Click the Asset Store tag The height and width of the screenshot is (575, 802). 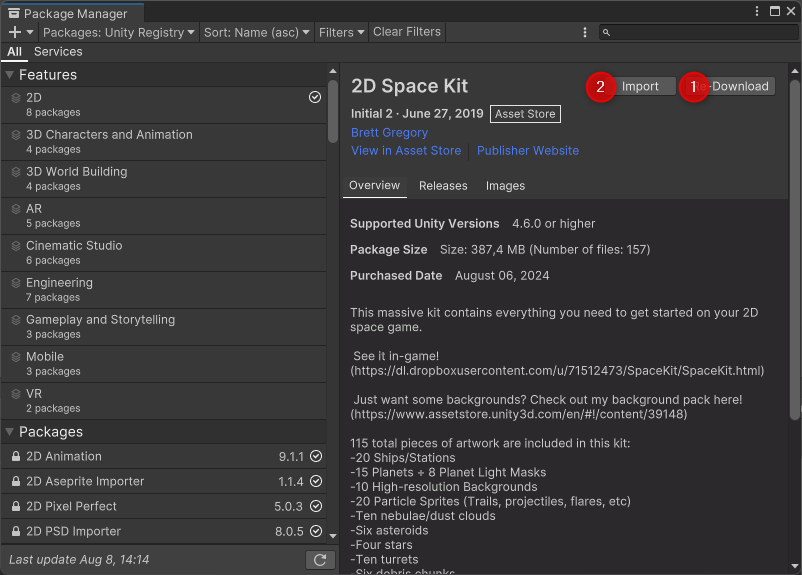[525, 114]
